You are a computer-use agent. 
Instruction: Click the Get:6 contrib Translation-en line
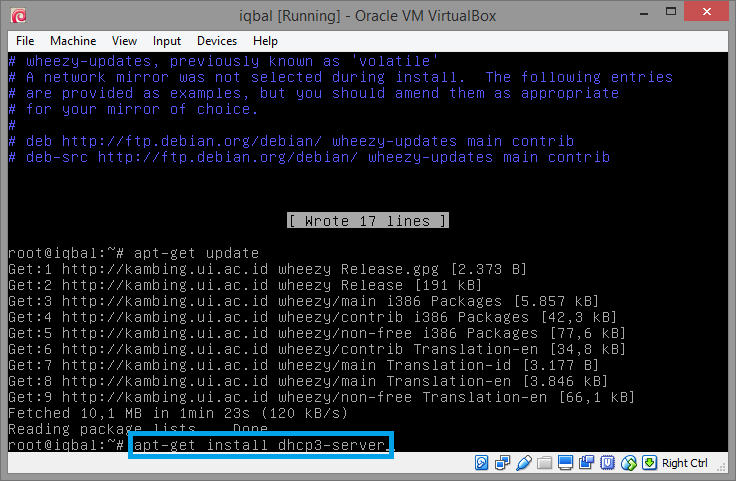pos(317,349)
